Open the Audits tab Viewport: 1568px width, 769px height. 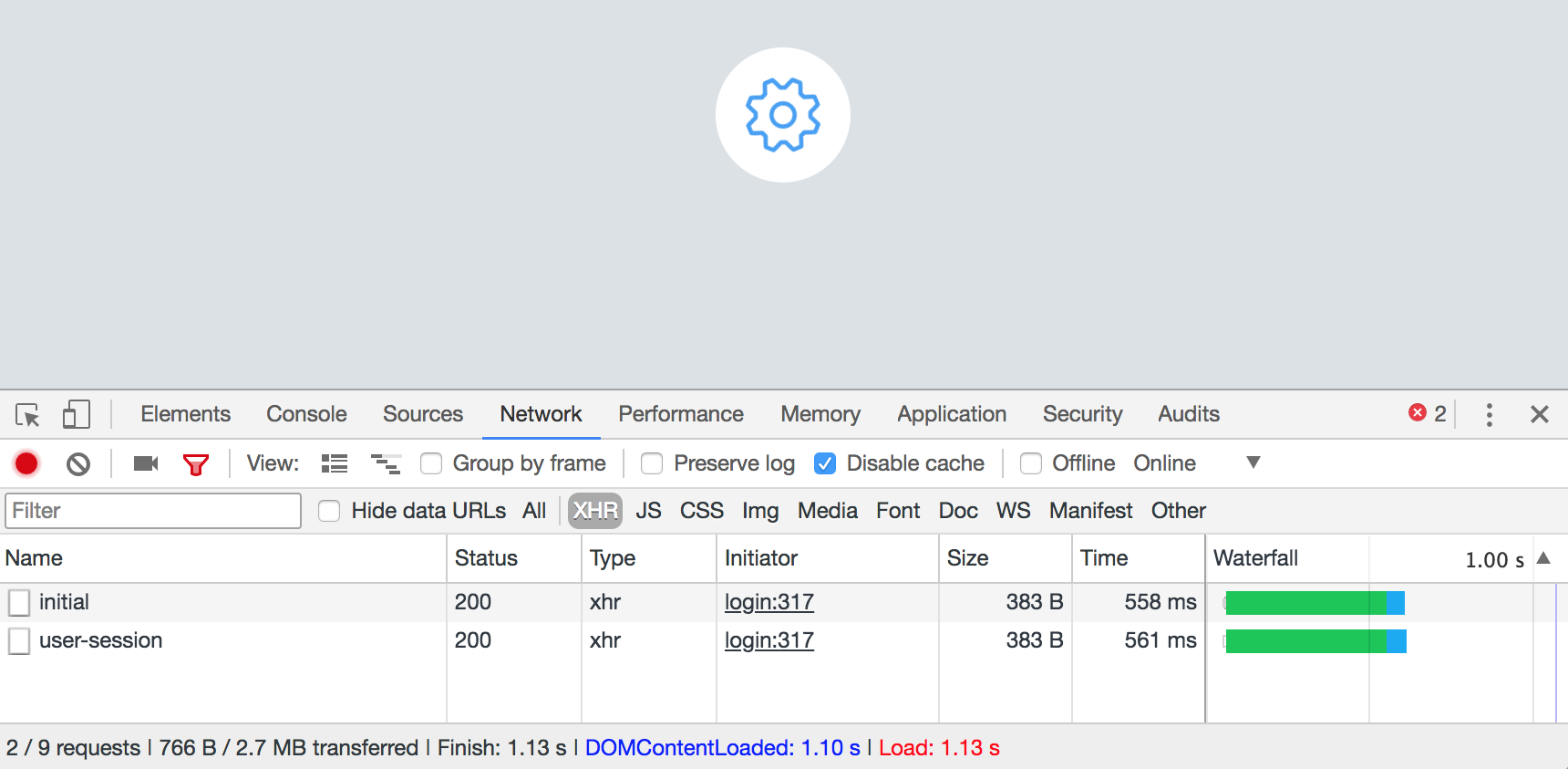pyautogui.click(x=1189, y=414)
